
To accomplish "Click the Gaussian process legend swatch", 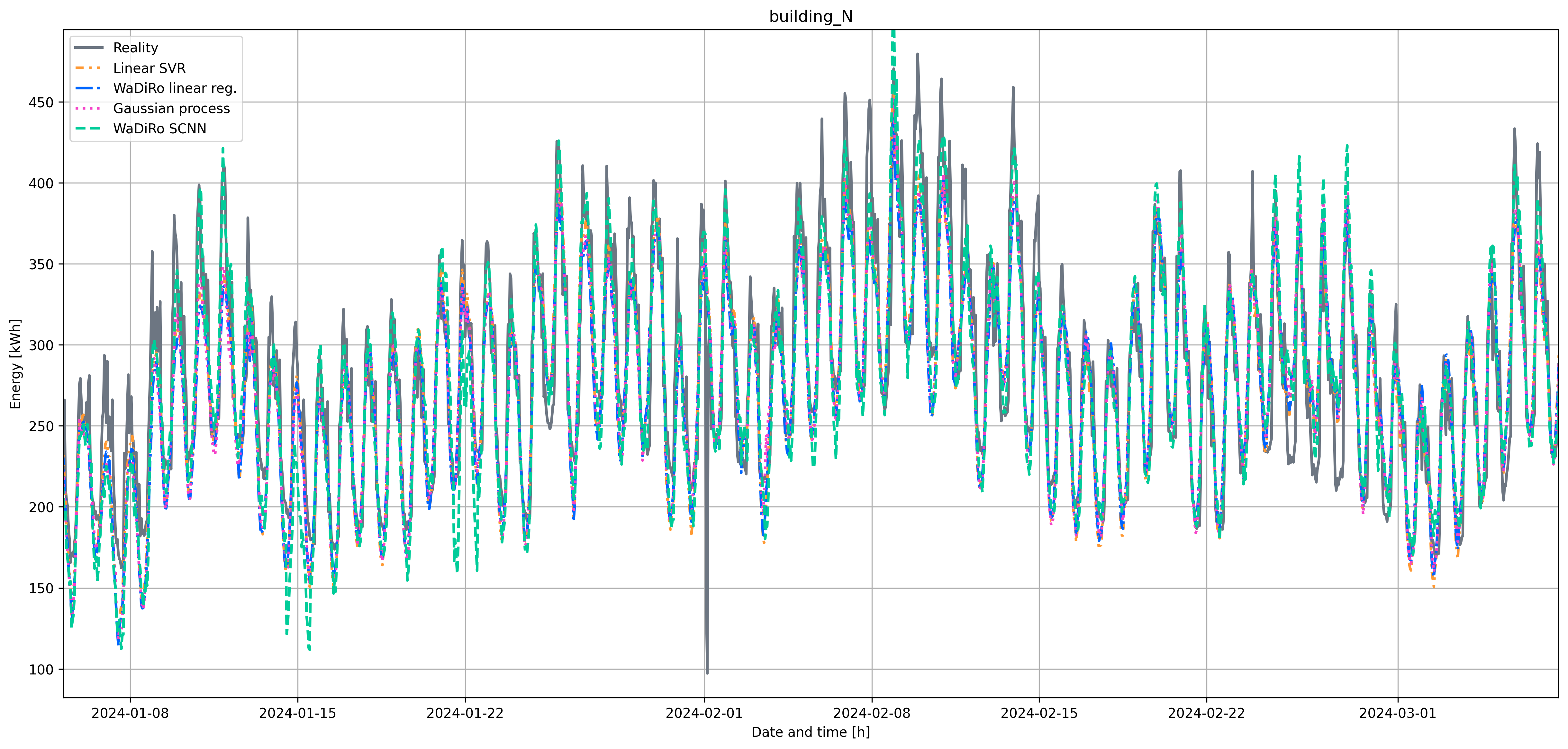I will click(x=88, y=108).
